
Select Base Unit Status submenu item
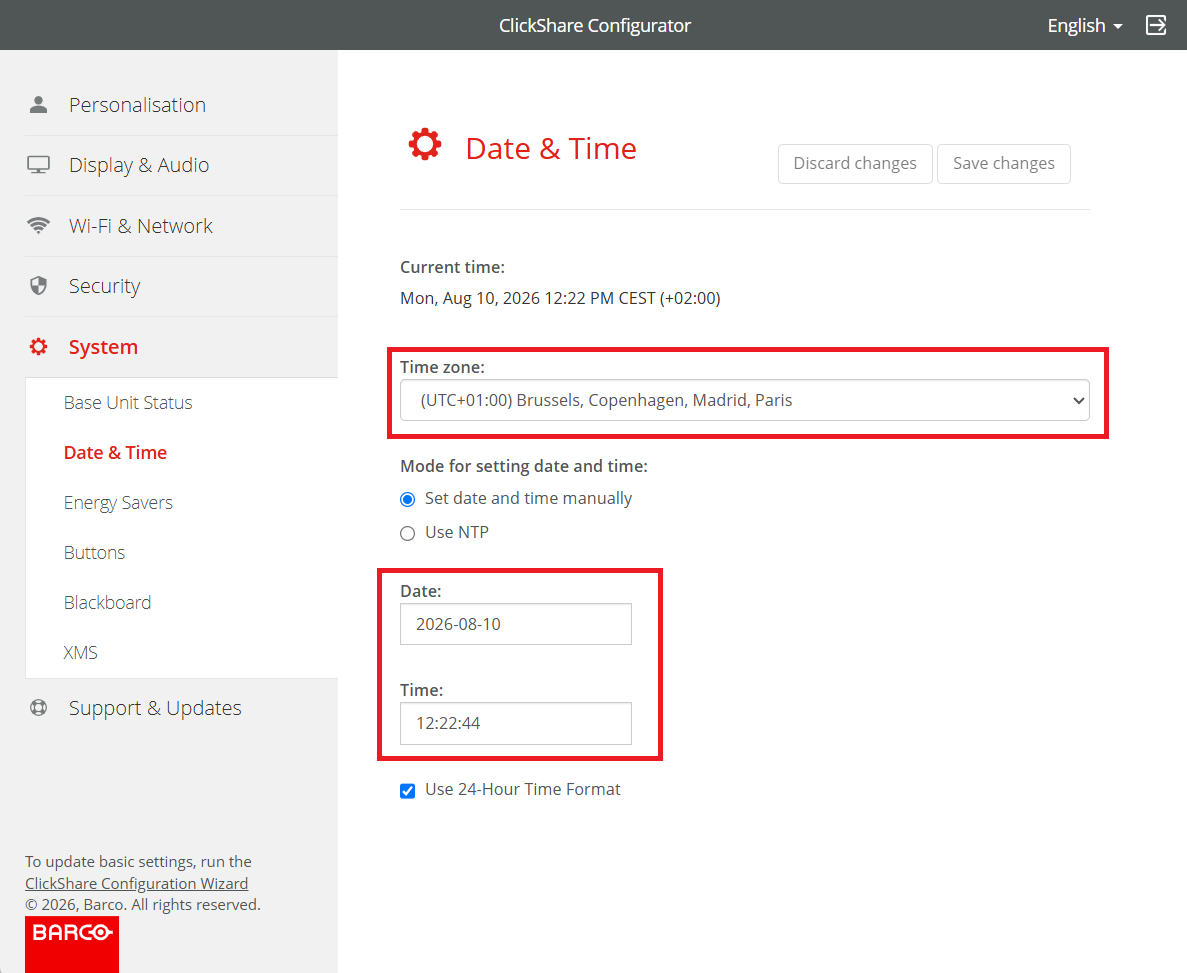click(128, 403)
